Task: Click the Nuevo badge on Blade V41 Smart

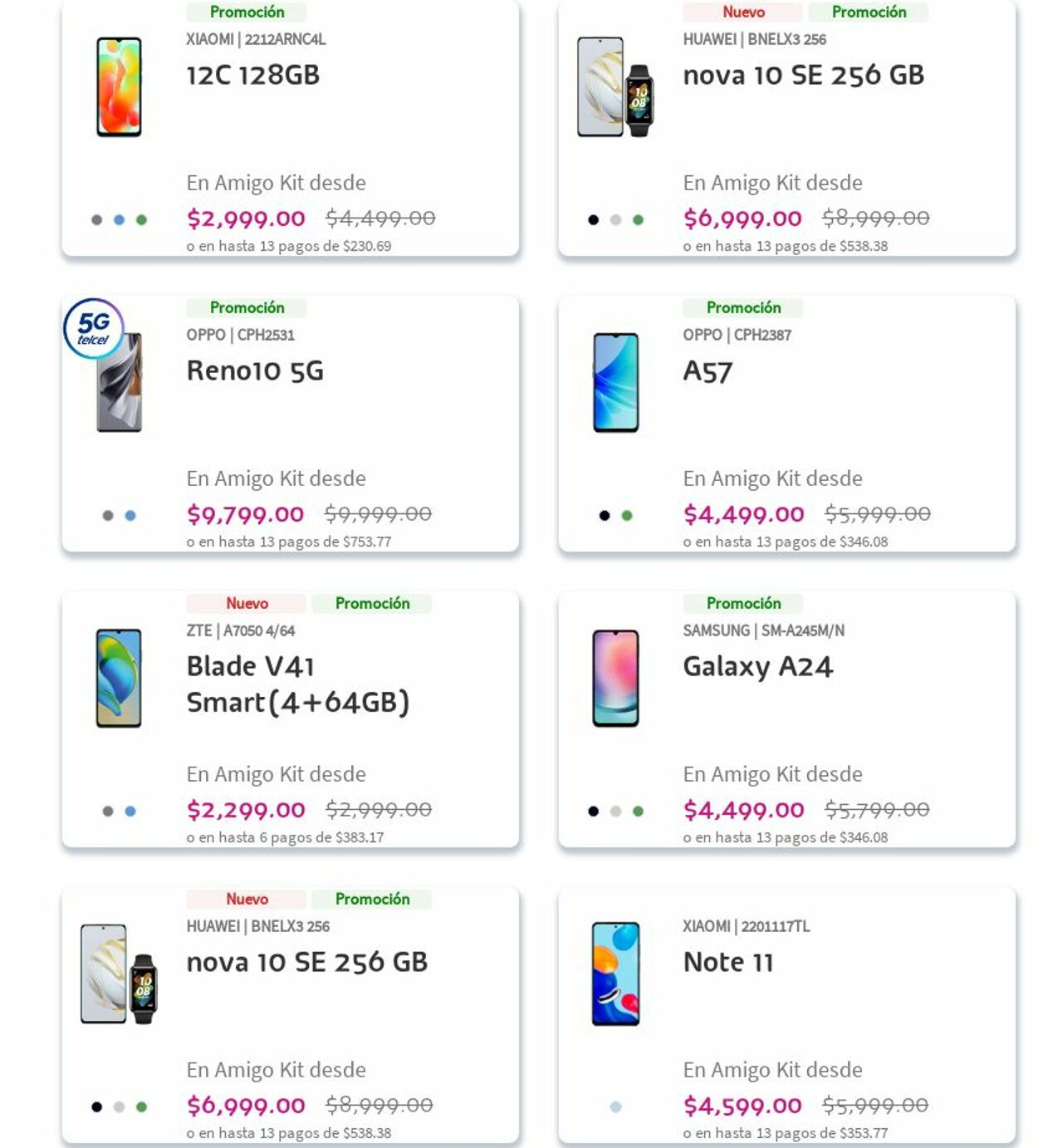Action: (247, 603)
